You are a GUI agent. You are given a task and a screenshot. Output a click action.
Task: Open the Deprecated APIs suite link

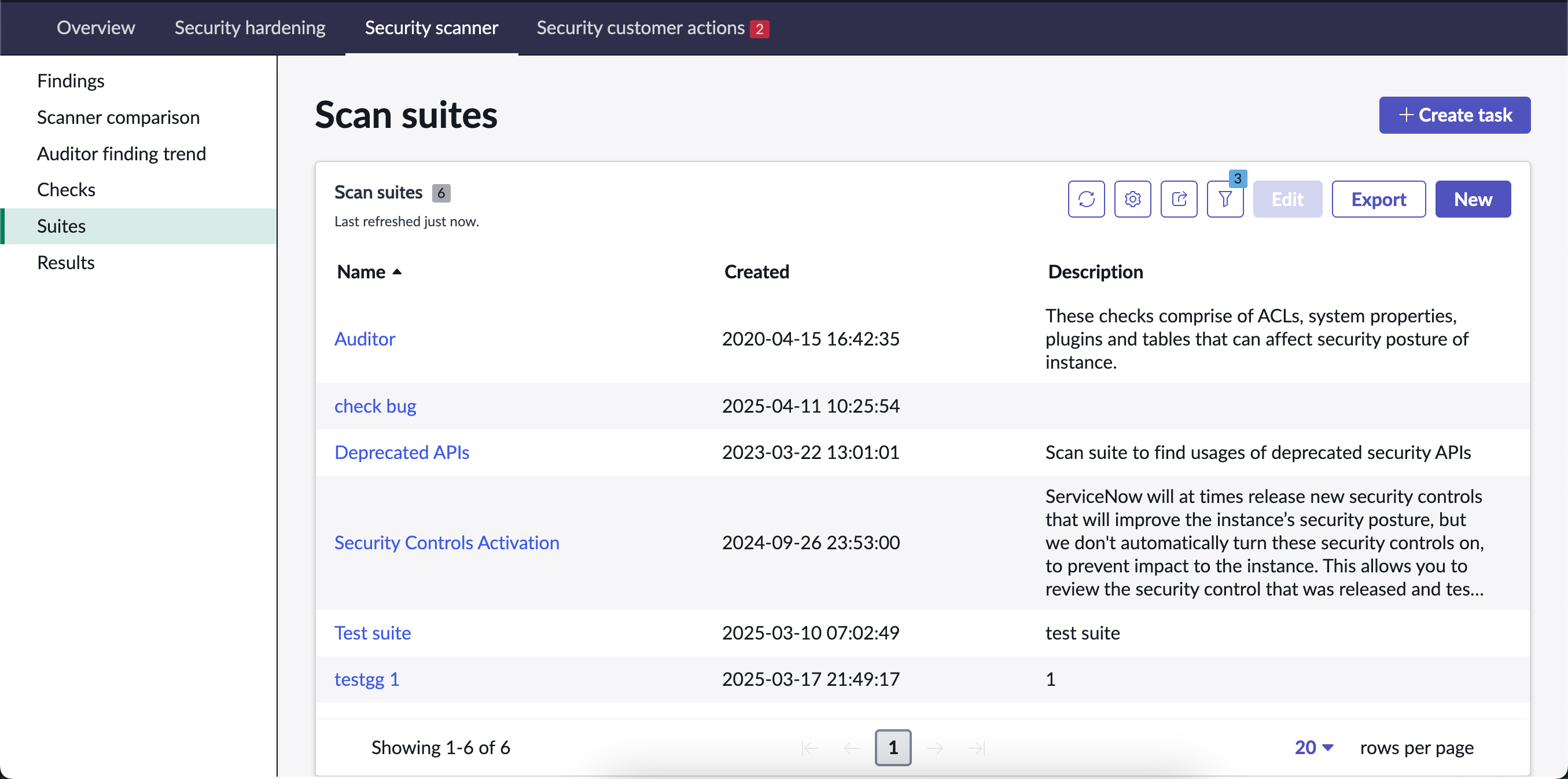[402, 452]
